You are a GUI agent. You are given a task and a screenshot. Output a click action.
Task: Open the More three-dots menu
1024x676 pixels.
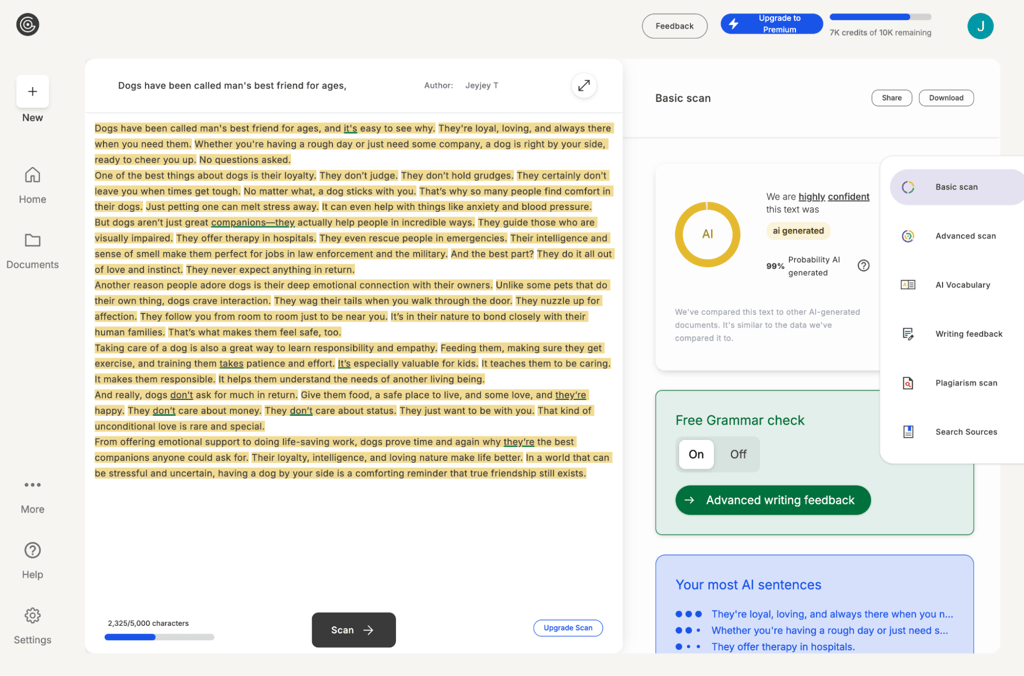[x=32, y=485]
